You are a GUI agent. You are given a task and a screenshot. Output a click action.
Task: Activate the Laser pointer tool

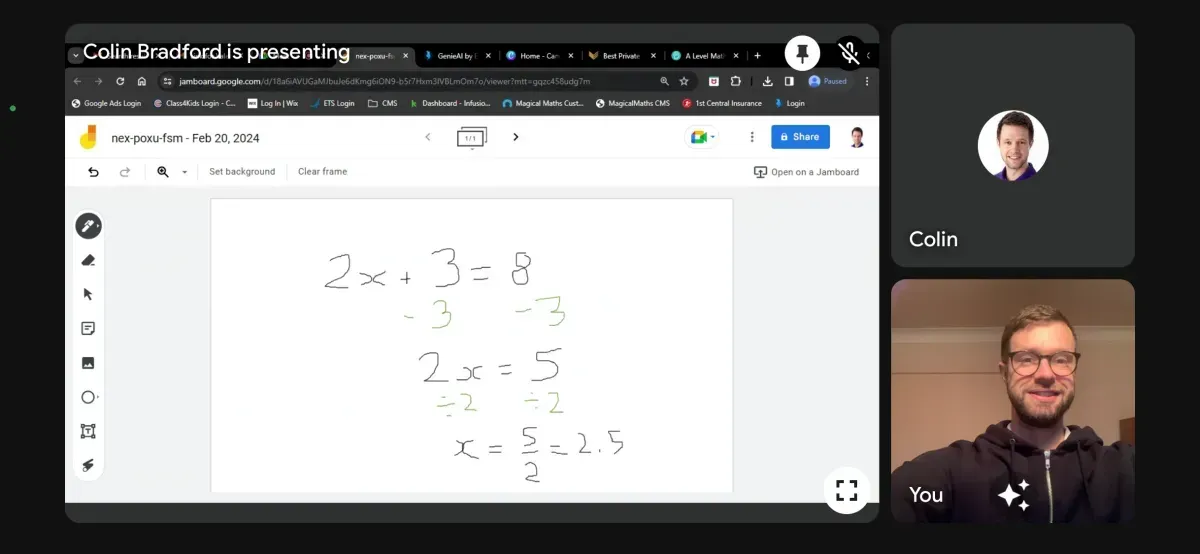point(88,465)
